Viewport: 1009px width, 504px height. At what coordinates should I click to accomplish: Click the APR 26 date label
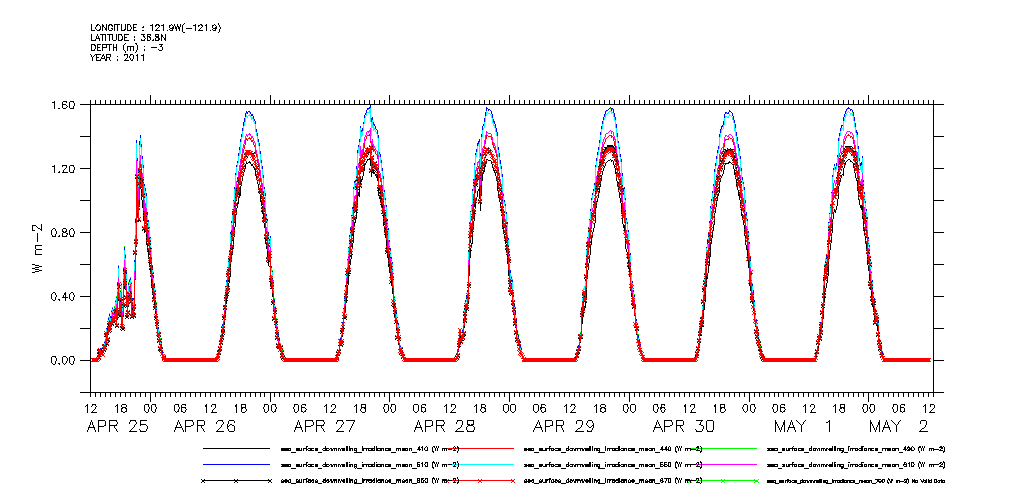pos(205,426)
